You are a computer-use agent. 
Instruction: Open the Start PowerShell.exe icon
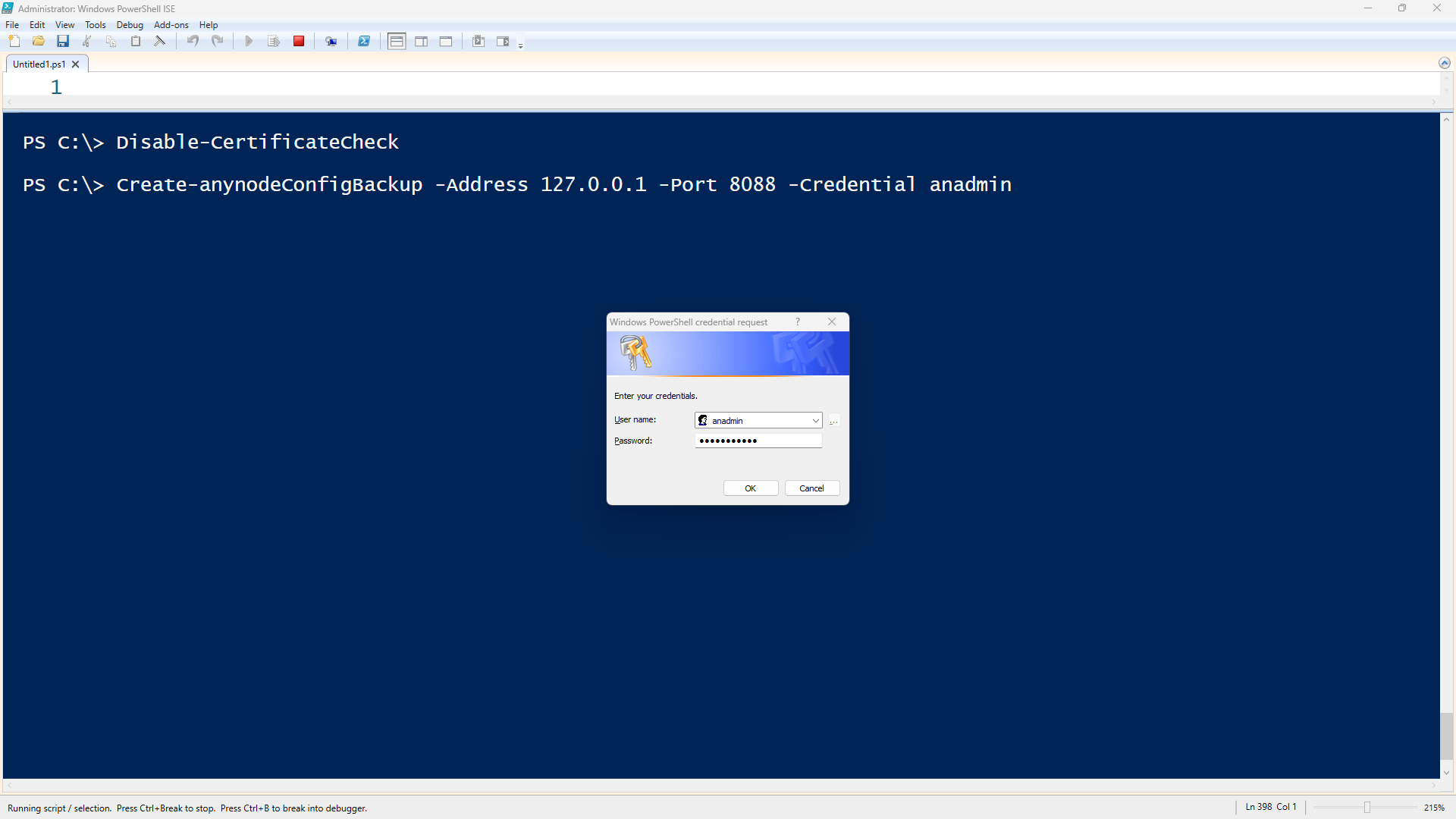(364, 41)
